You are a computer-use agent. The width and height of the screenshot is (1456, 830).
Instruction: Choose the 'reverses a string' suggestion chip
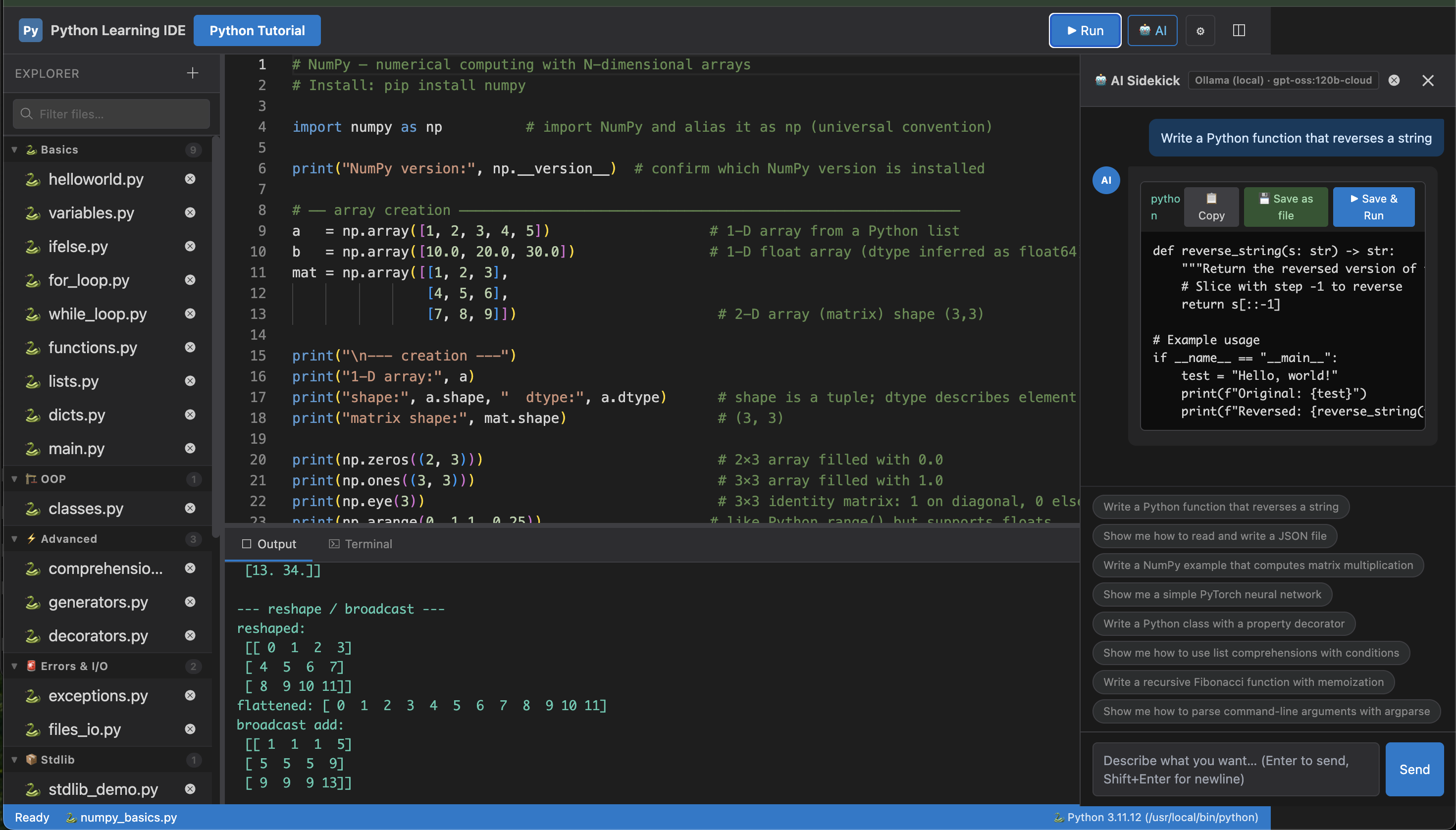[x=1221, y=507]
